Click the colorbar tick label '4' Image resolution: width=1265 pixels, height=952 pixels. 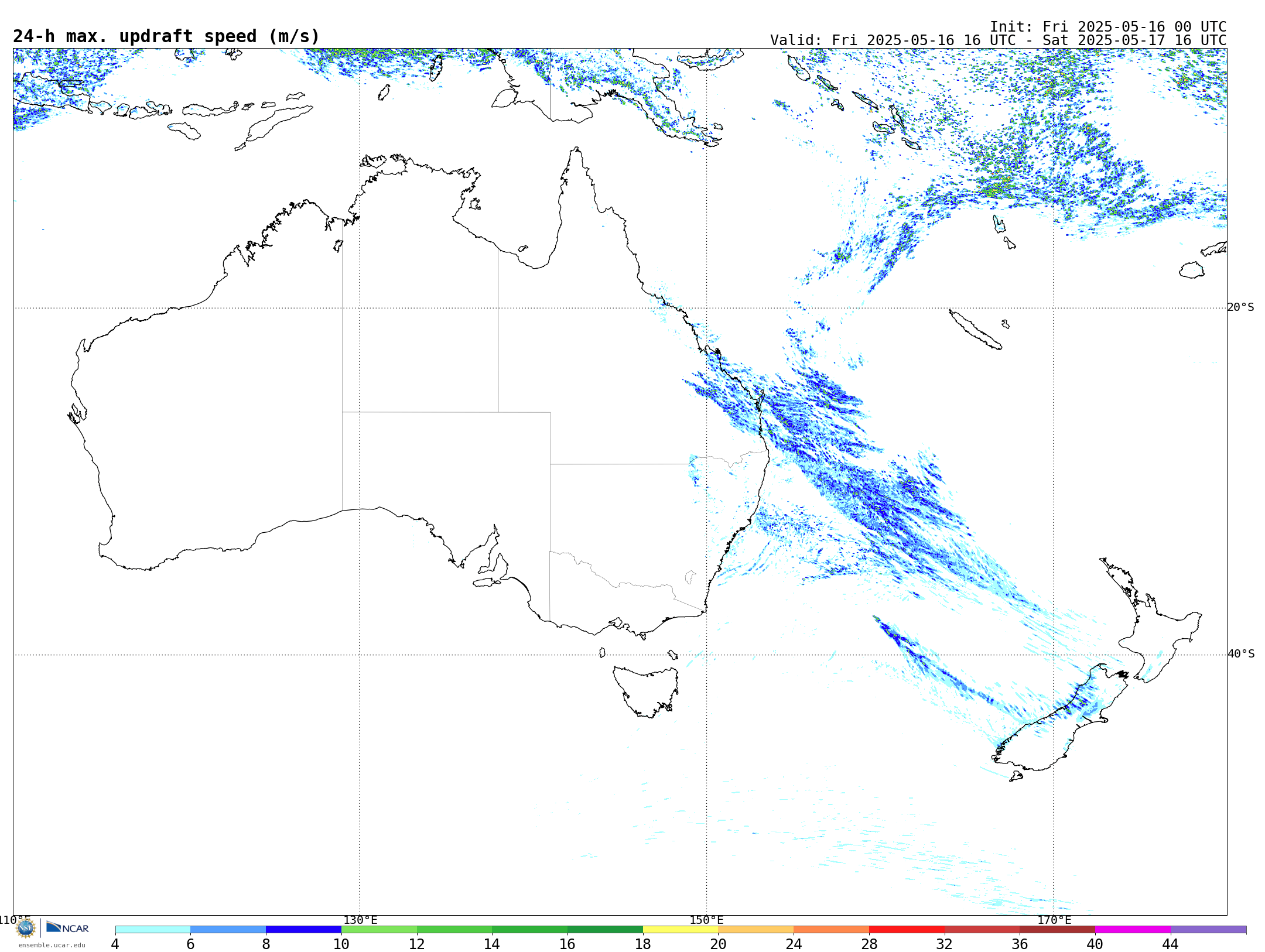115,944
